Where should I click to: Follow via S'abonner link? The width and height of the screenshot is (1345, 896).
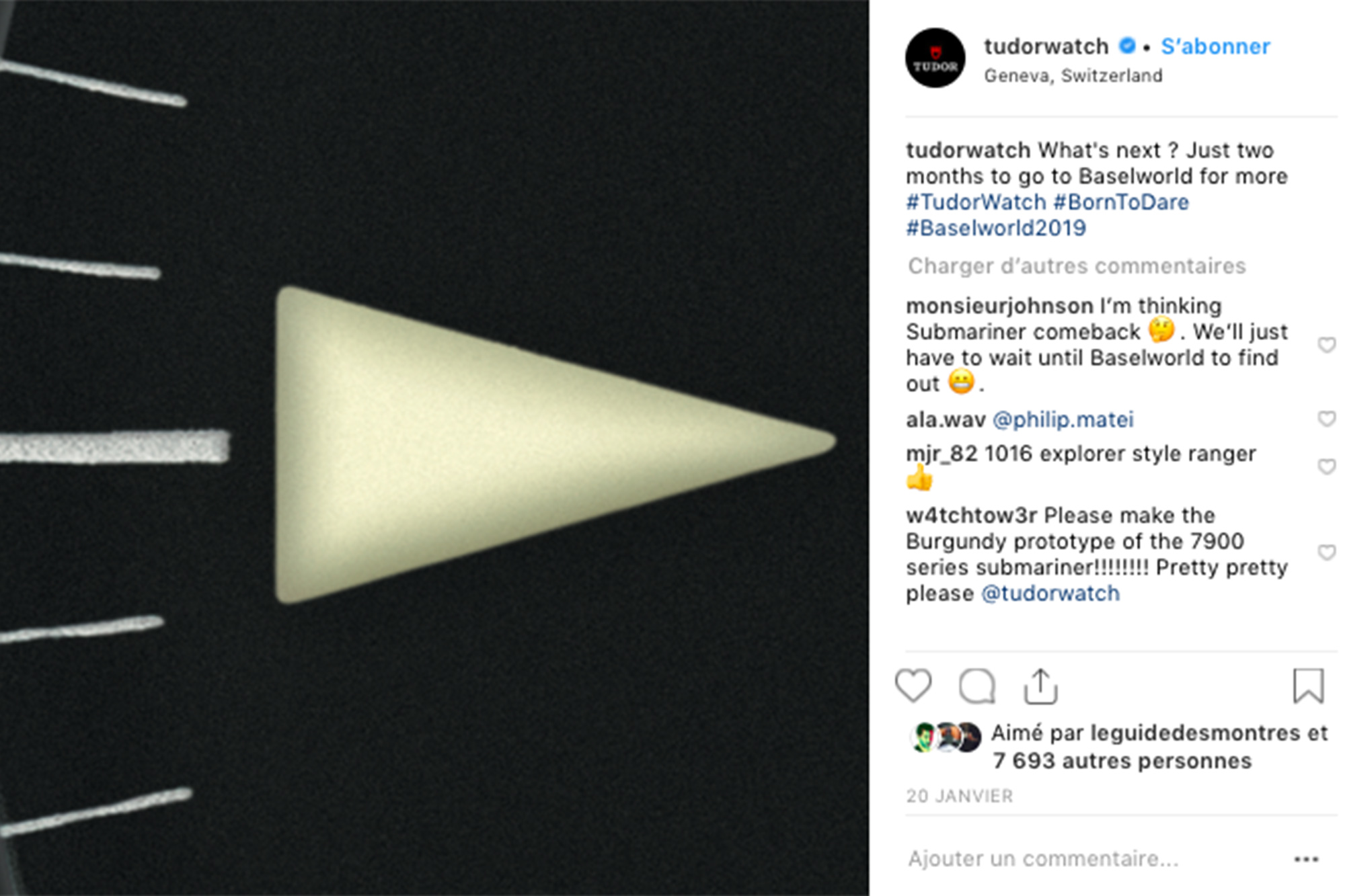(x=1215, y=46)
